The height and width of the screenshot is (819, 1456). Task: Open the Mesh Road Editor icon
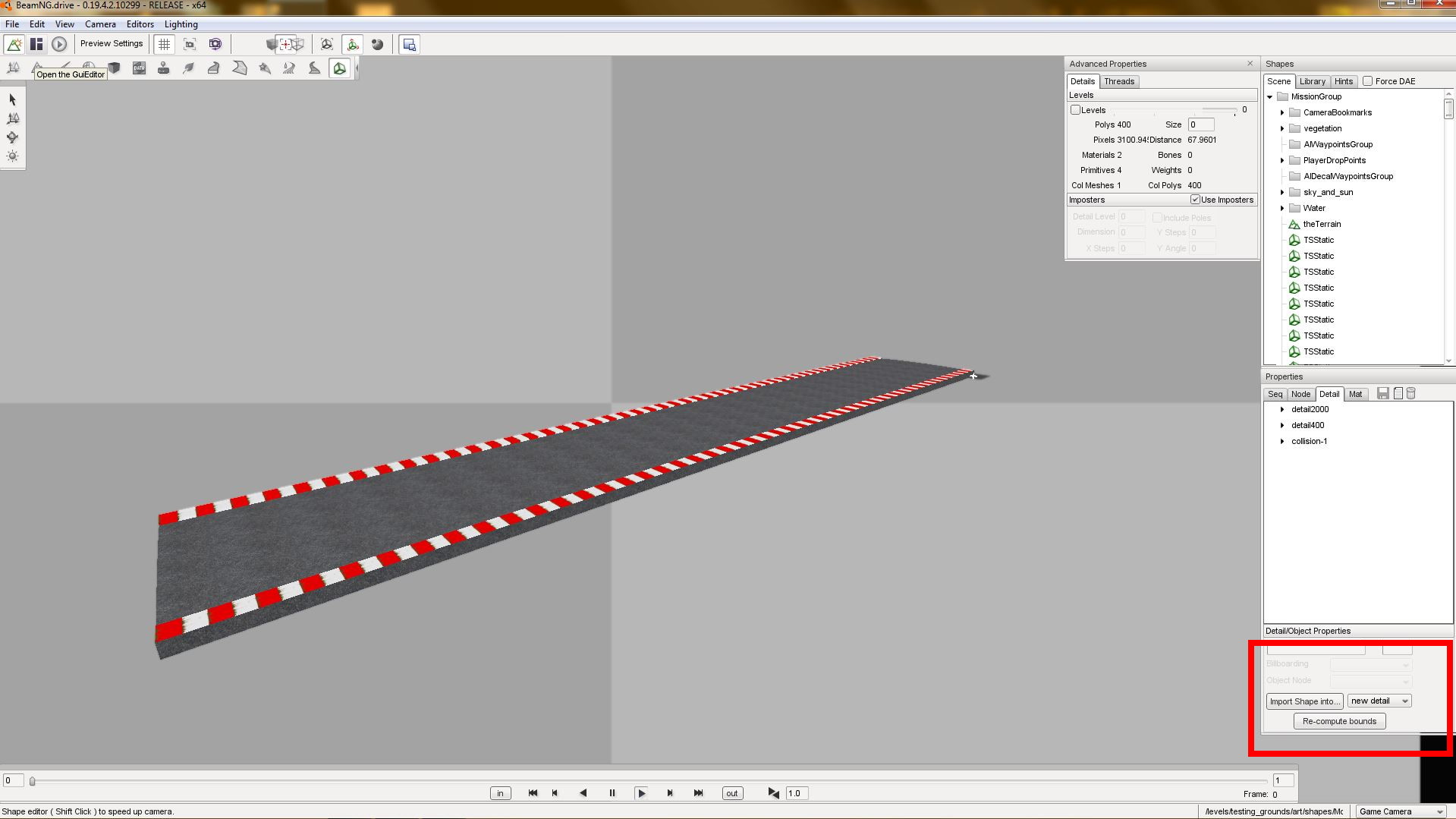click(x=214, y=68)
